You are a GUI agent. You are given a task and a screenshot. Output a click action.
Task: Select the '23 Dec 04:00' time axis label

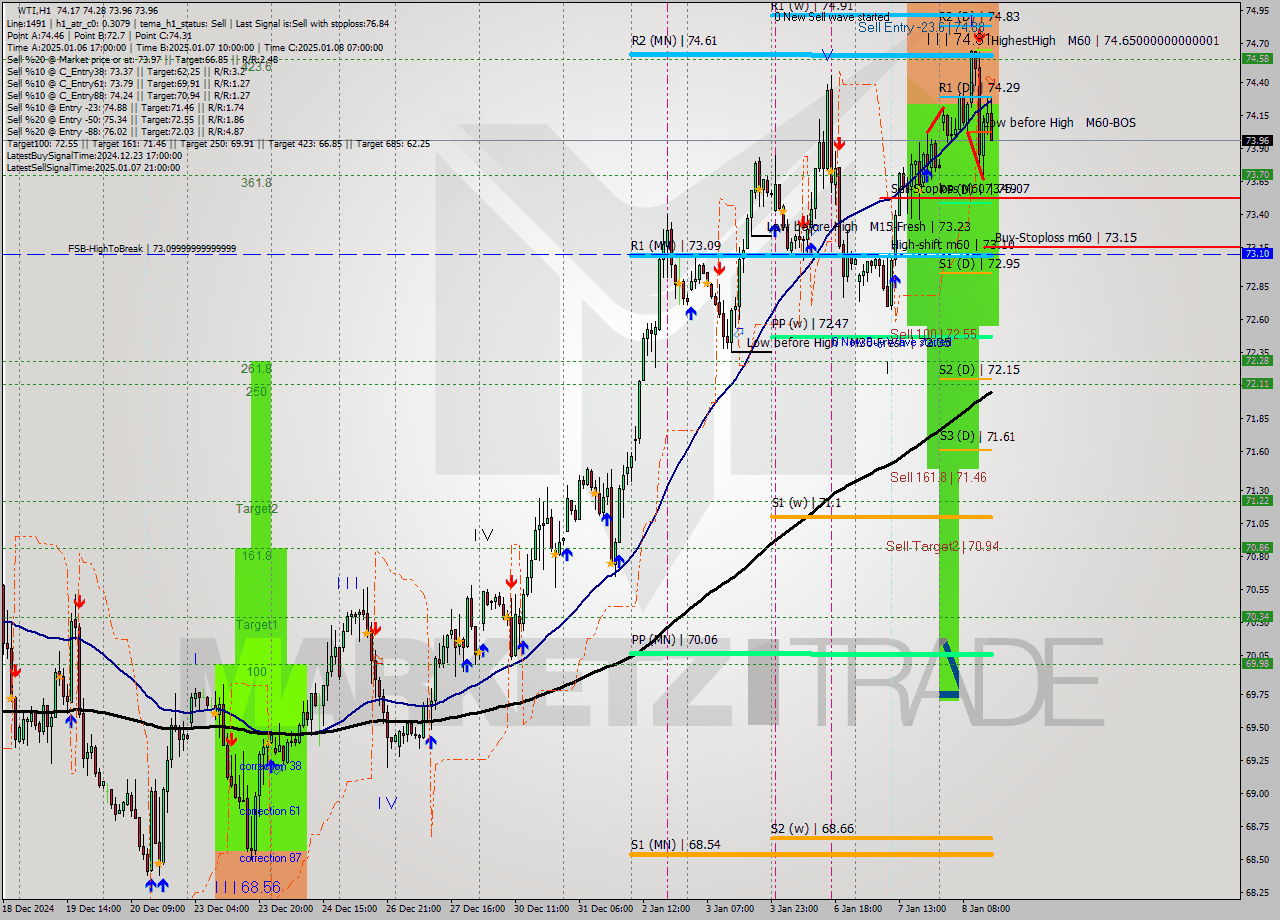coord(222,909)
